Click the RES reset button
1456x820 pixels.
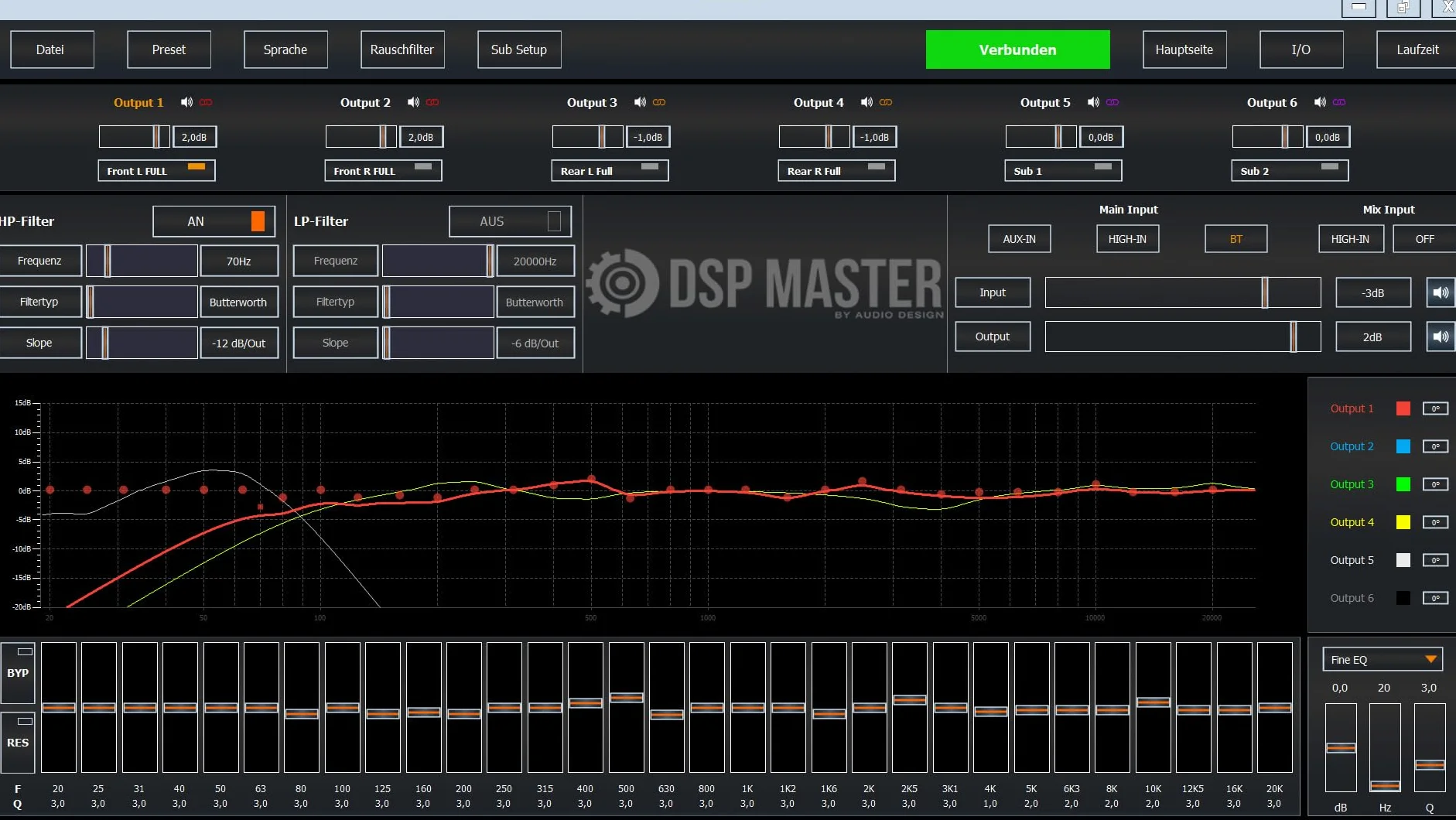point(18,742)
